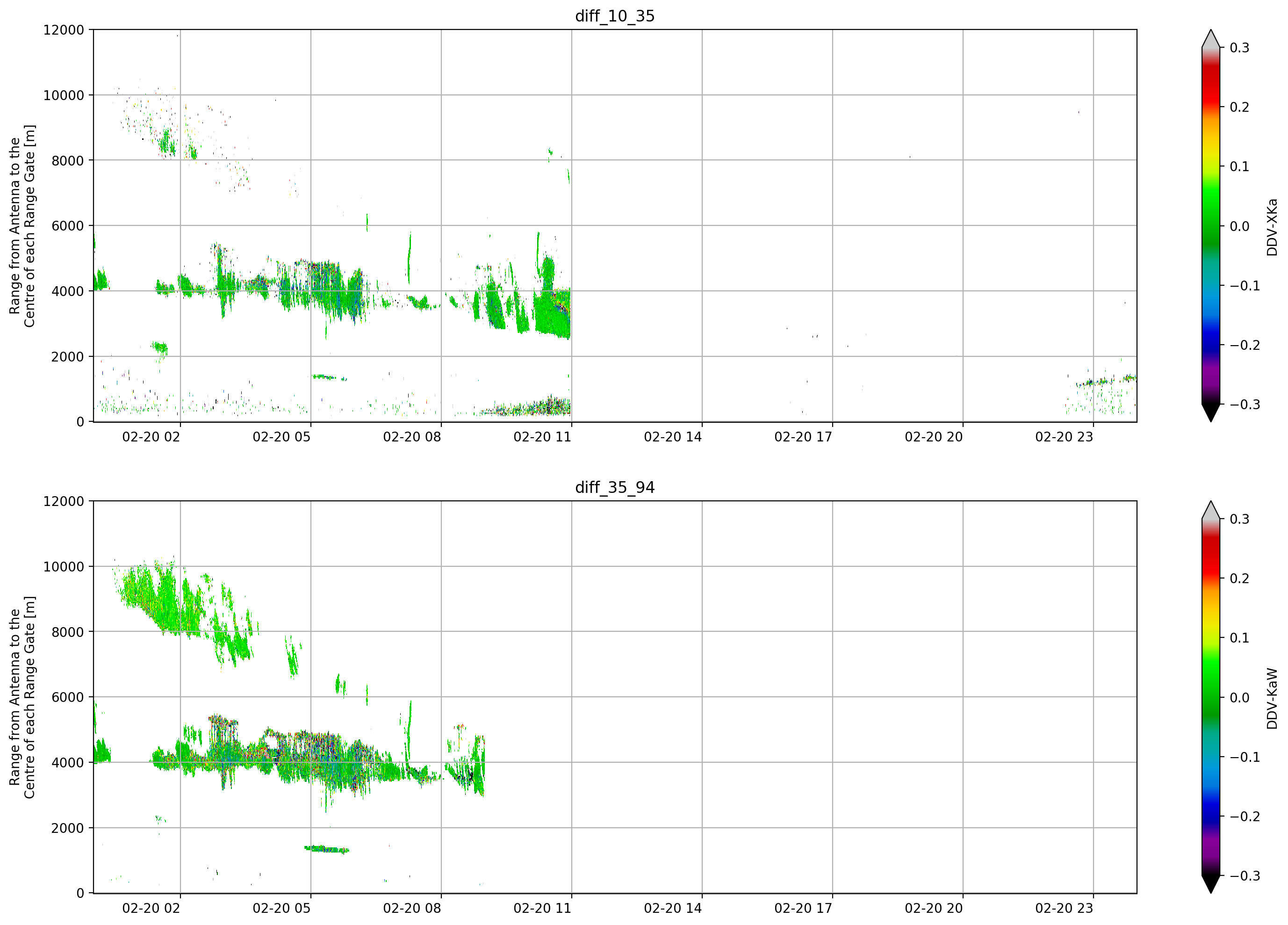This screenshot has width=1288, height=925.
Task: Click the grey upper arrow of DDV-XKa colorbar
Action: point(1211,39)
